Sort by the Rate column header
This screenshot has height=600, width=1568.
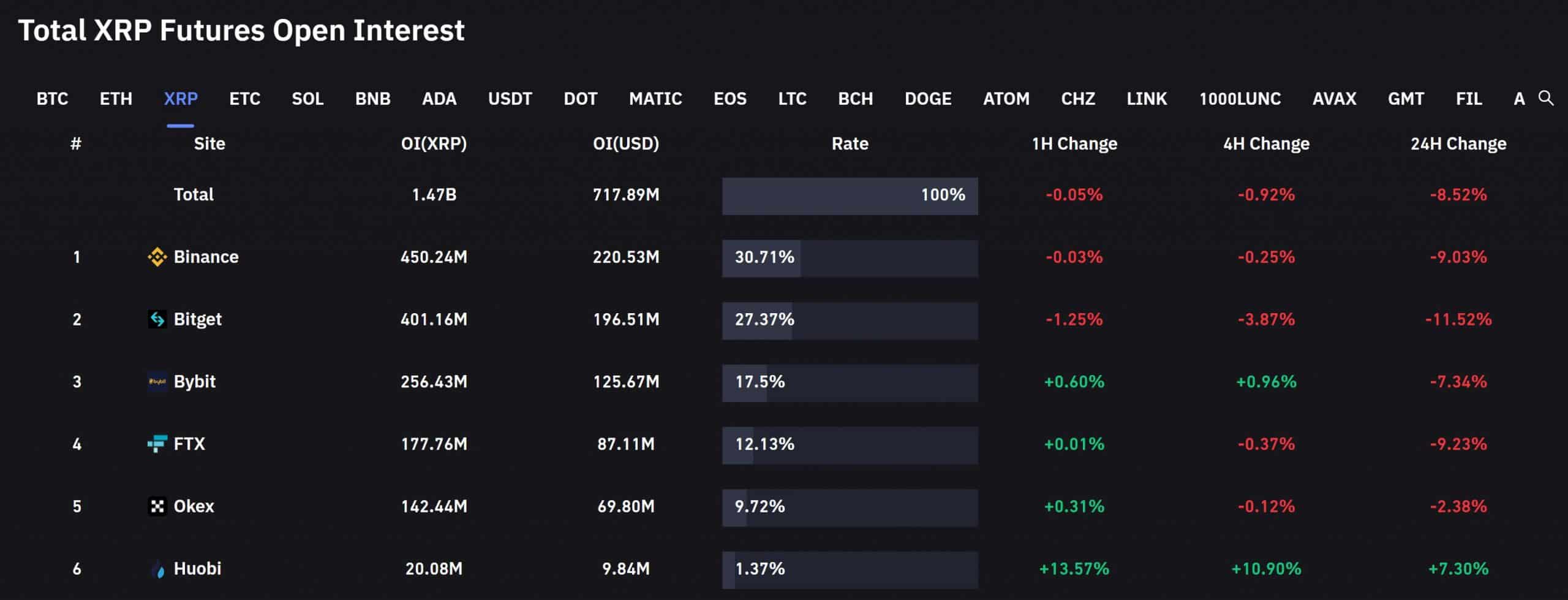850,143
